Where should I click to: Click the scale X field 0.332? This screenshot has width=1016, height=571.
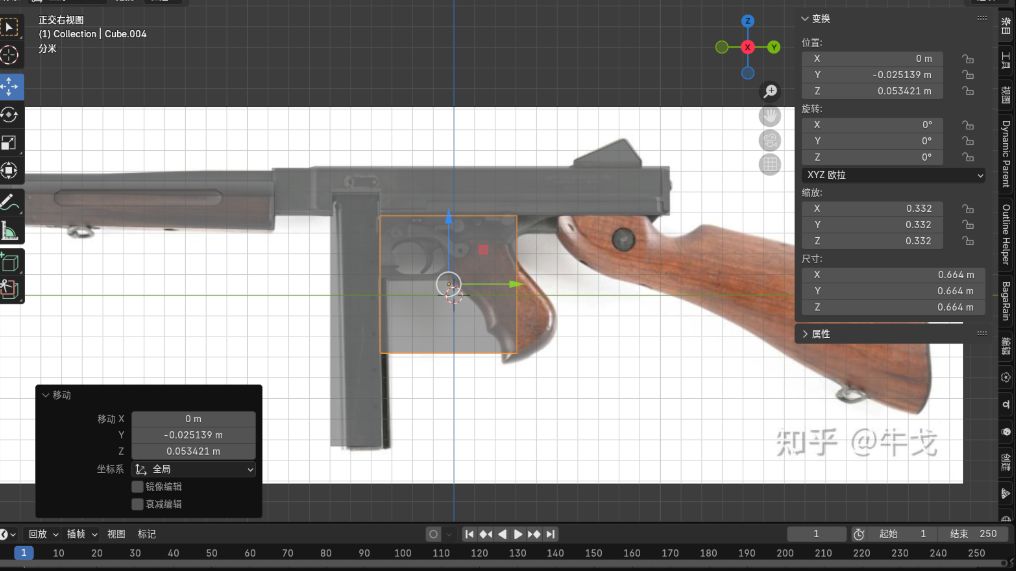tap(872, 209)
